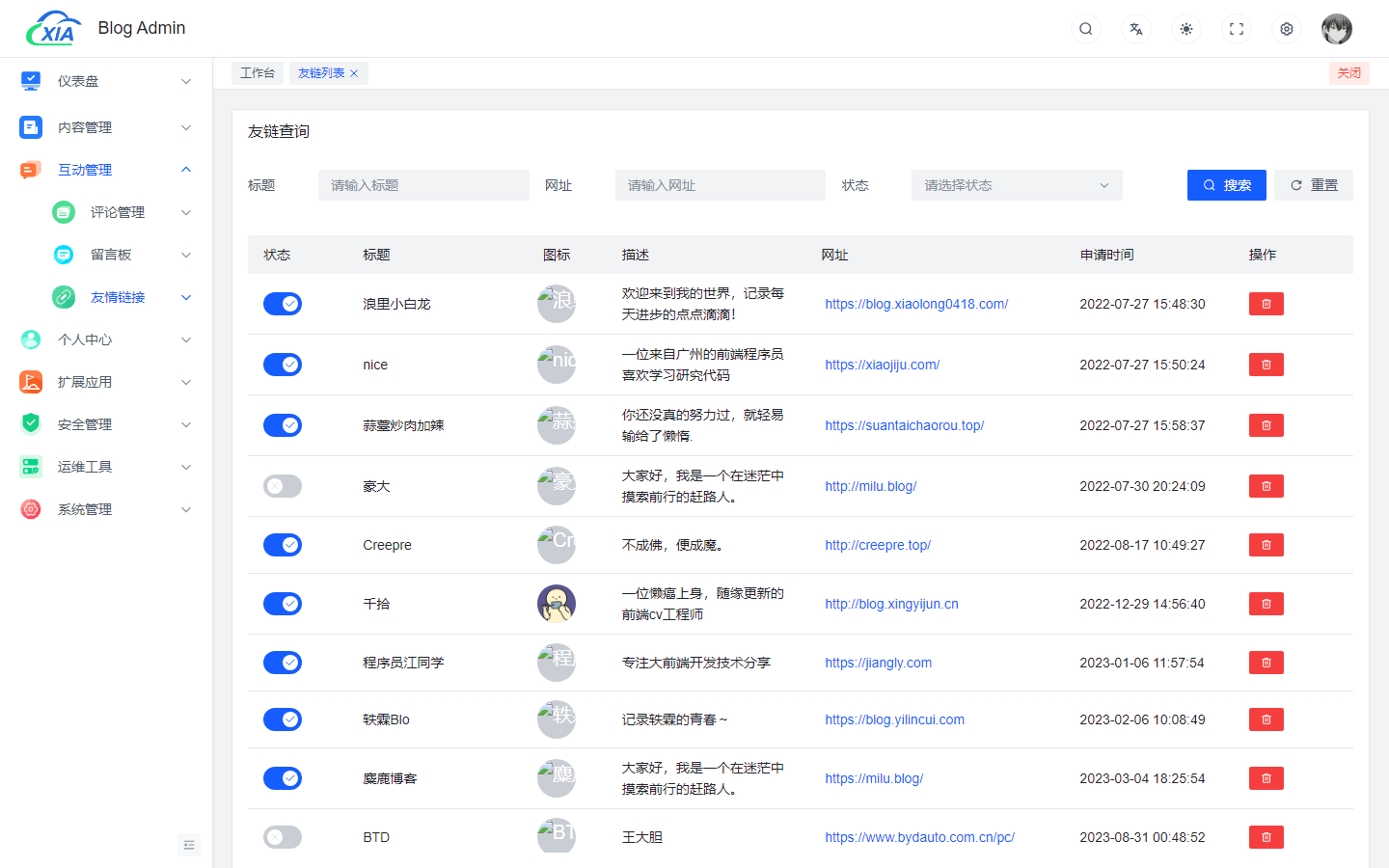Expand 留言板 submenu chevron

pyautogui.click(x=186, y=255)
